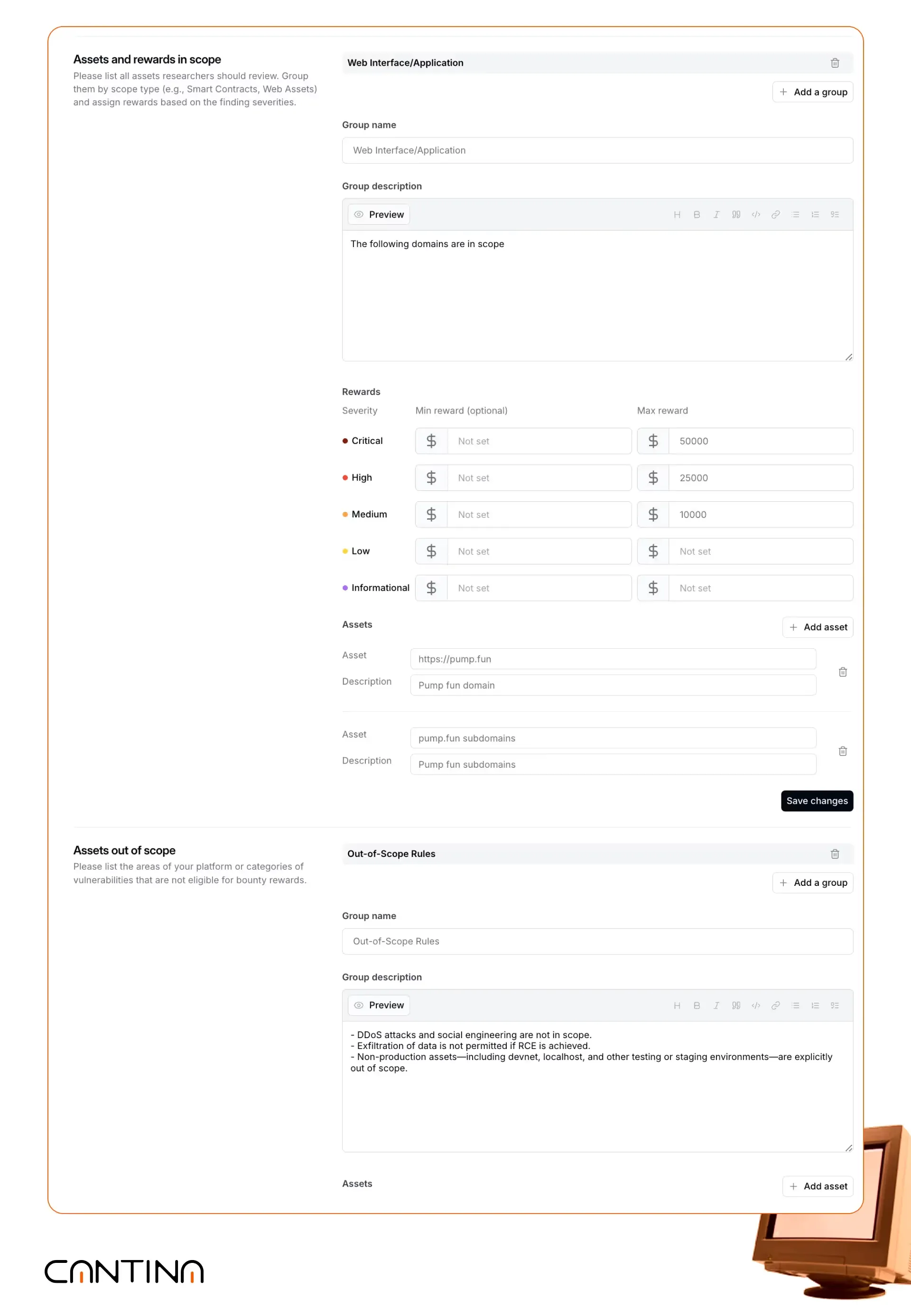Screen dimensions: 911x1316
Task: Toggle Preview in the in-scope group description
Action: (x=379, y=214)
